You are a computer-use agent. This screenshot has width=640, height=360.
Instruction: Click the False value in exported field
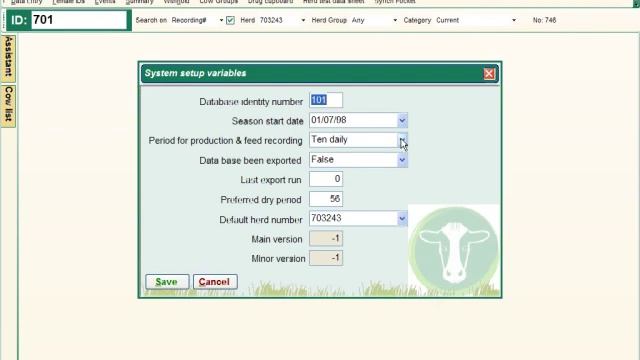pyautogui.click(x=322, y=160)
